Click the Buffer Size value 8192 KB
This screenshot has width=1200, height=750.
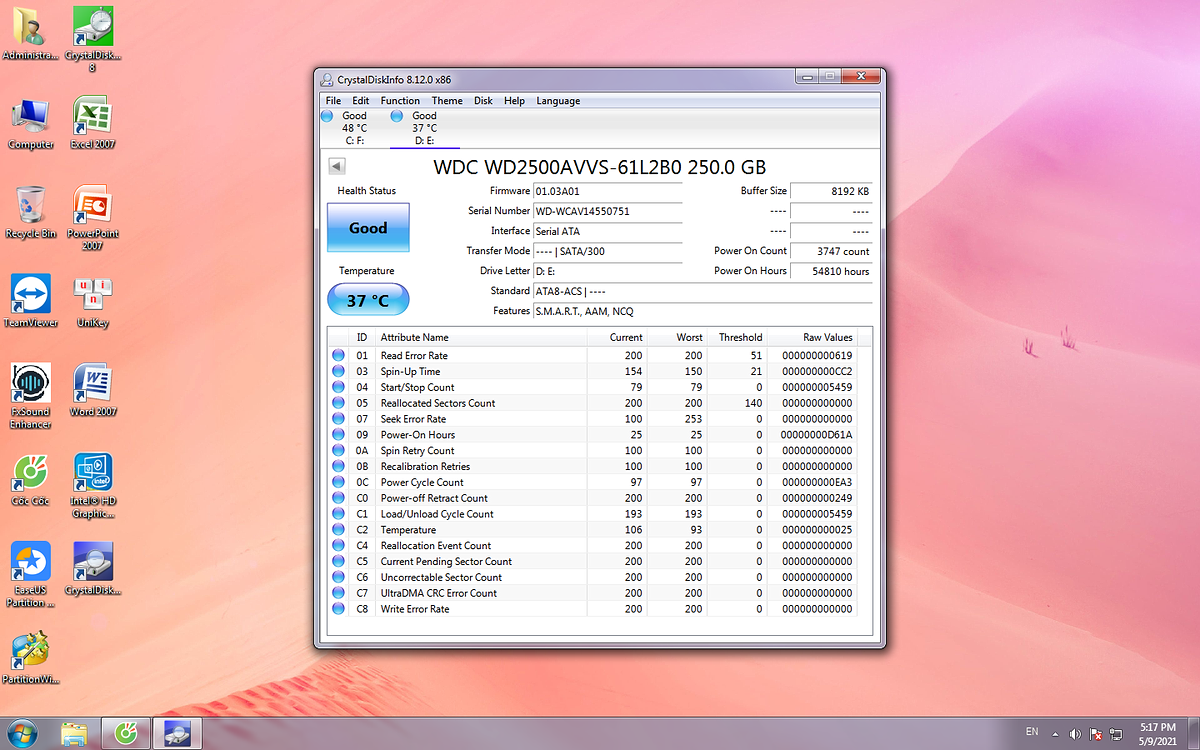click(831, 191)
